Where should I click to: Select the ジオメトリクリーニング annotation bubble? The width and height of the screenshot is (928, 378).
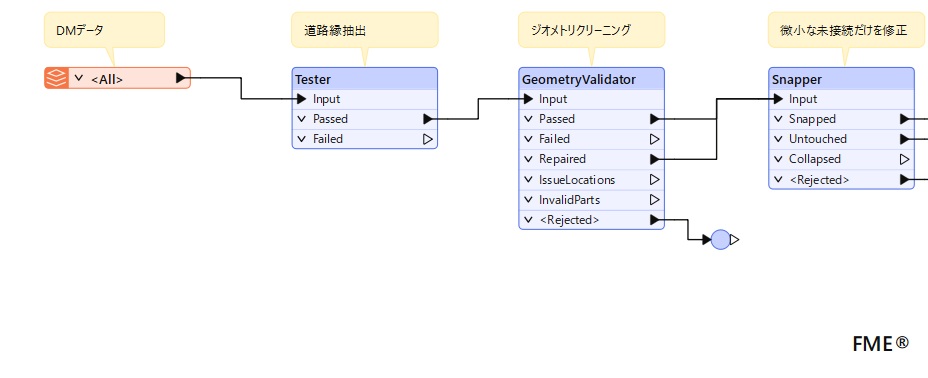pos(591,30)
